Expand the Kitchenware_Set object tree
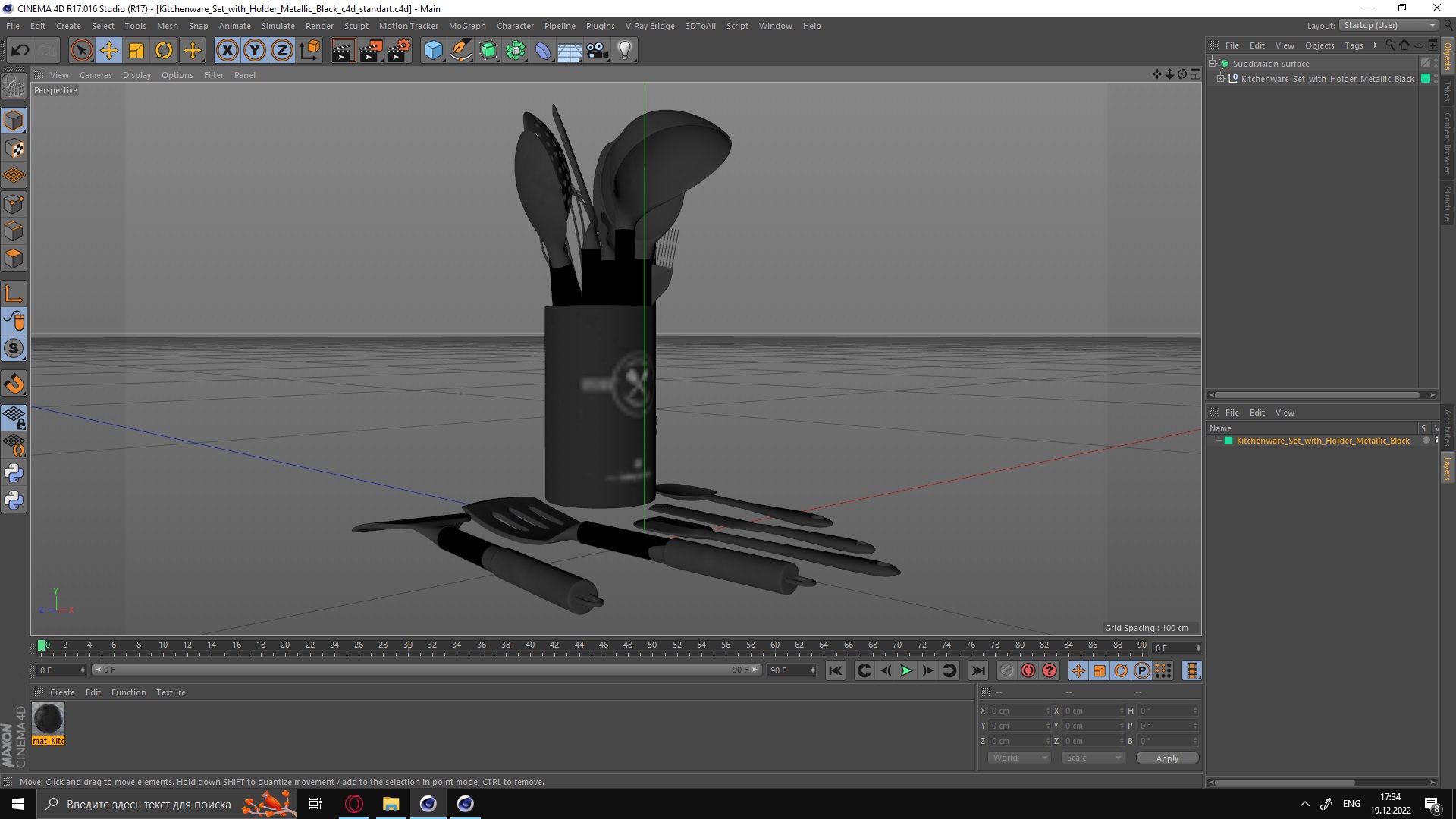The height and width of the screenshot is (819, 1456). coord(1221,79)
